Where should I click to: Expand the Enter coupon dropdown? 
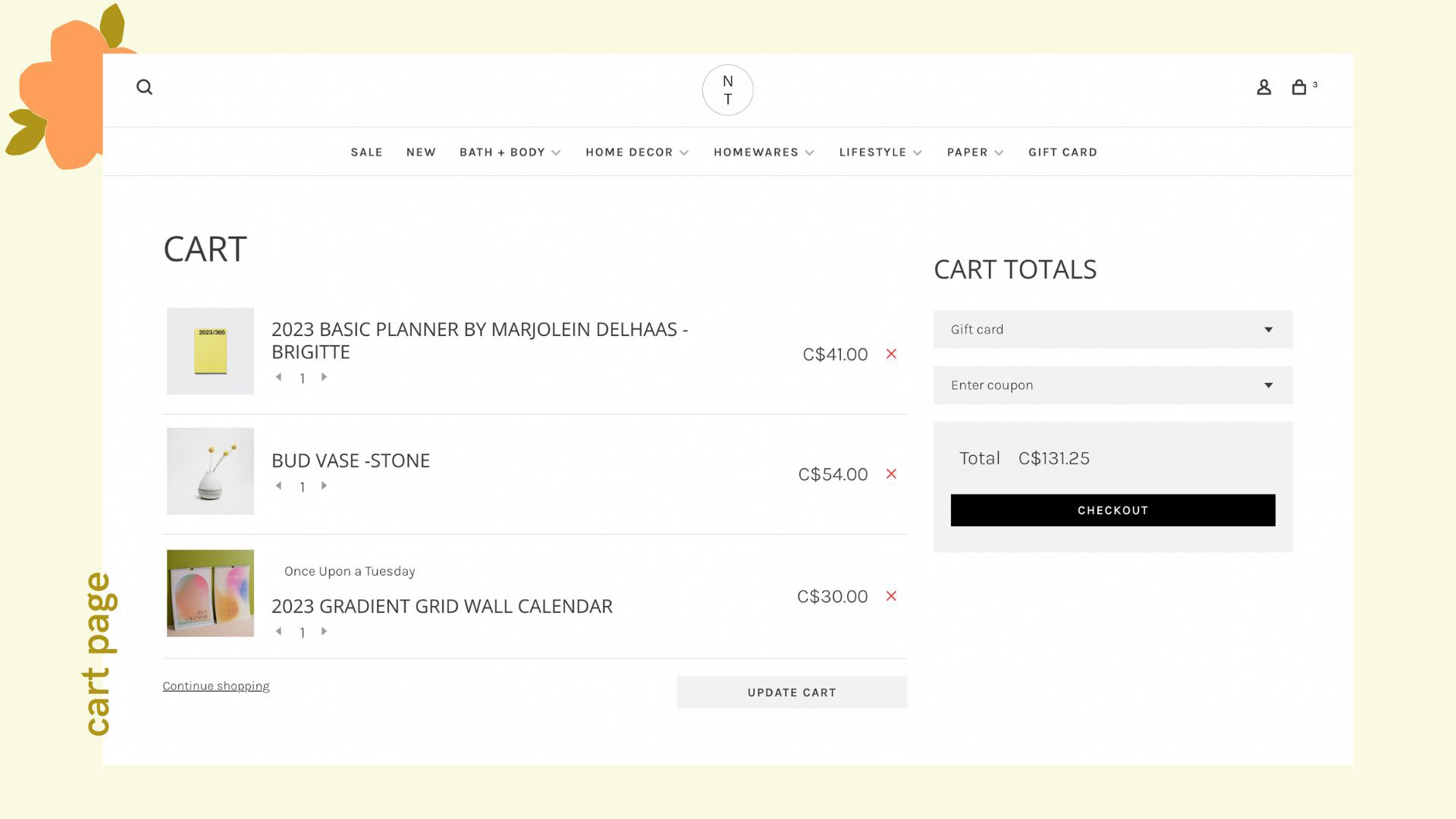[1112, 385]
